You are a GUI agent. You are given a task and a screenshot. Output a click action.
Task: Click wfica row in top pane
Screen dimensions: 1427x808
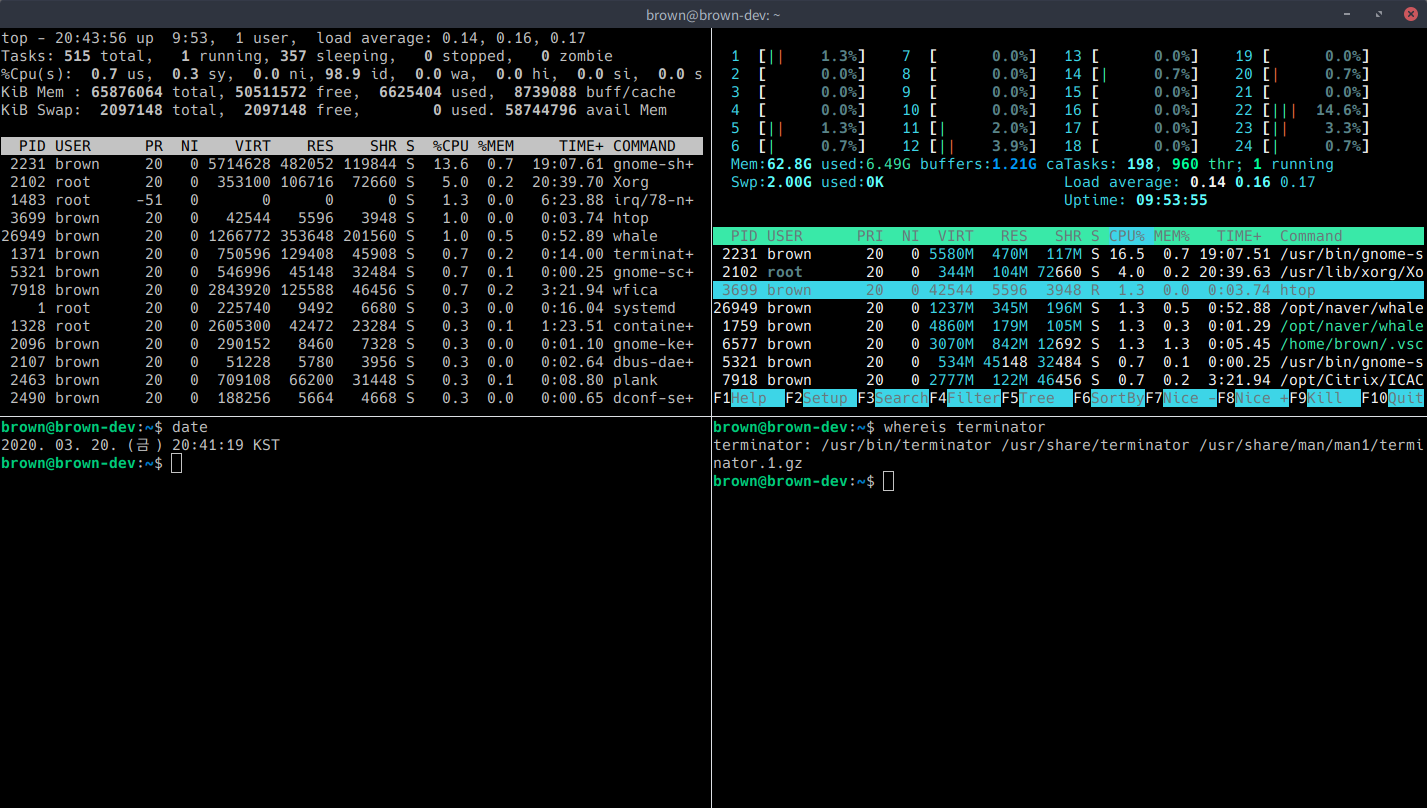coord(352,290)
